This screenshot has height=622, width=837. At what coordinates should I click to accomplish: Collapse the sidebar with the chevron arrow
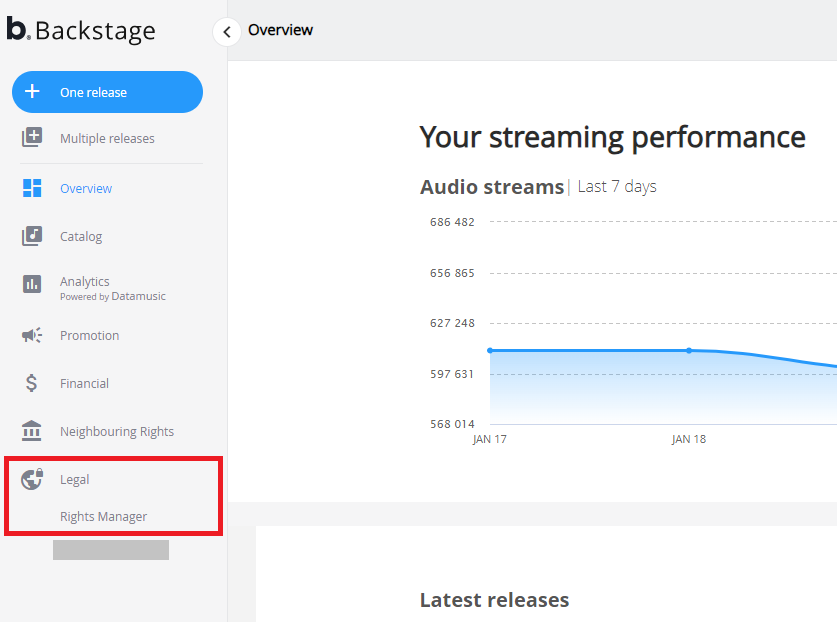pyautogui.click(x=227, y=32)
